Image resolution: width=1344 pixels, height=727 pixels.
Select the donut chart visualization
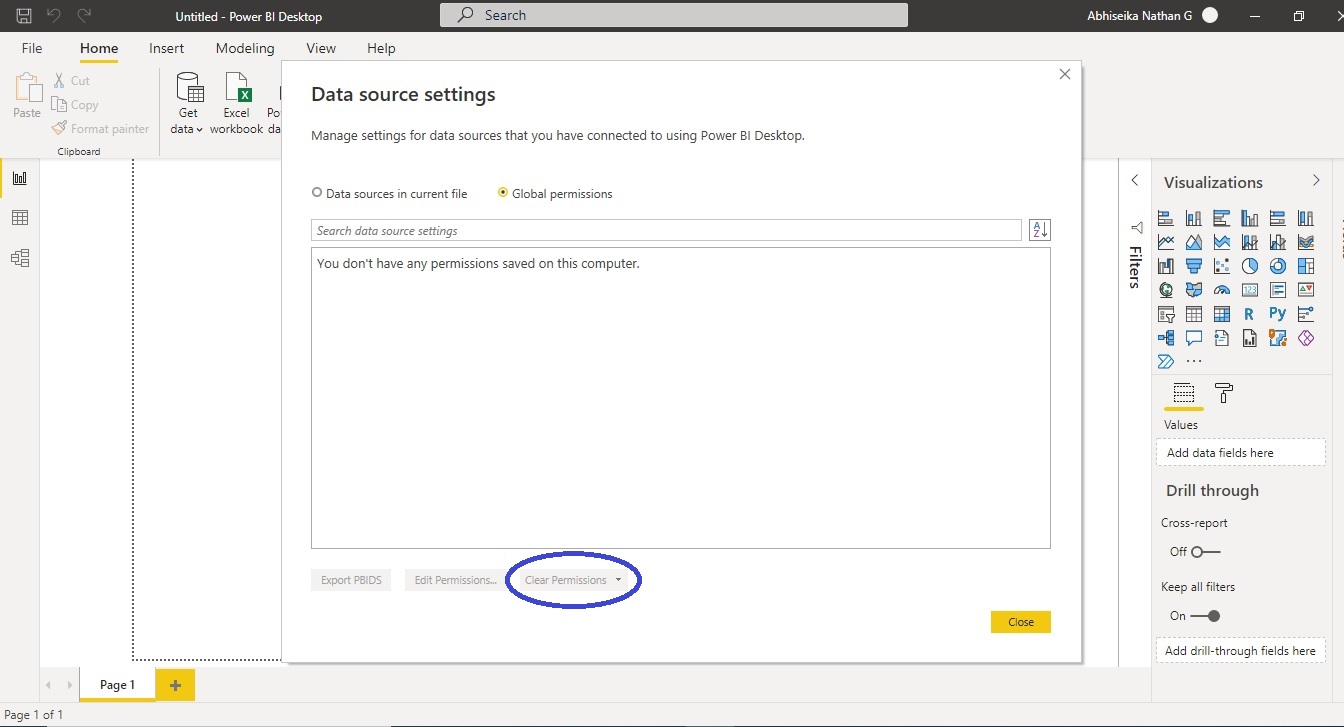1277,266
